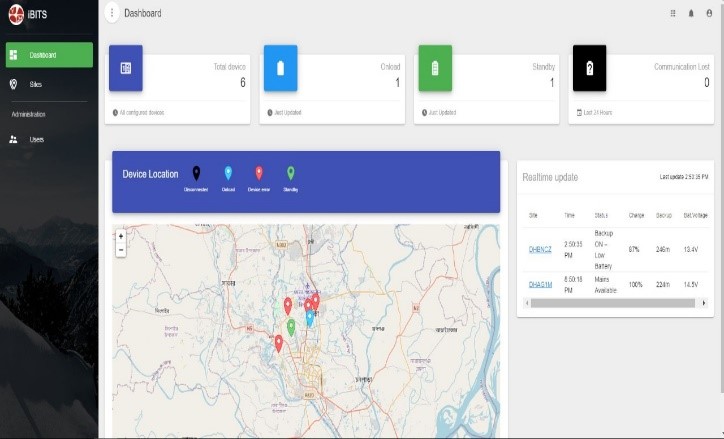Click the Status column header
The width and height of the screenshot is (724, 439).
click(601, 216)
